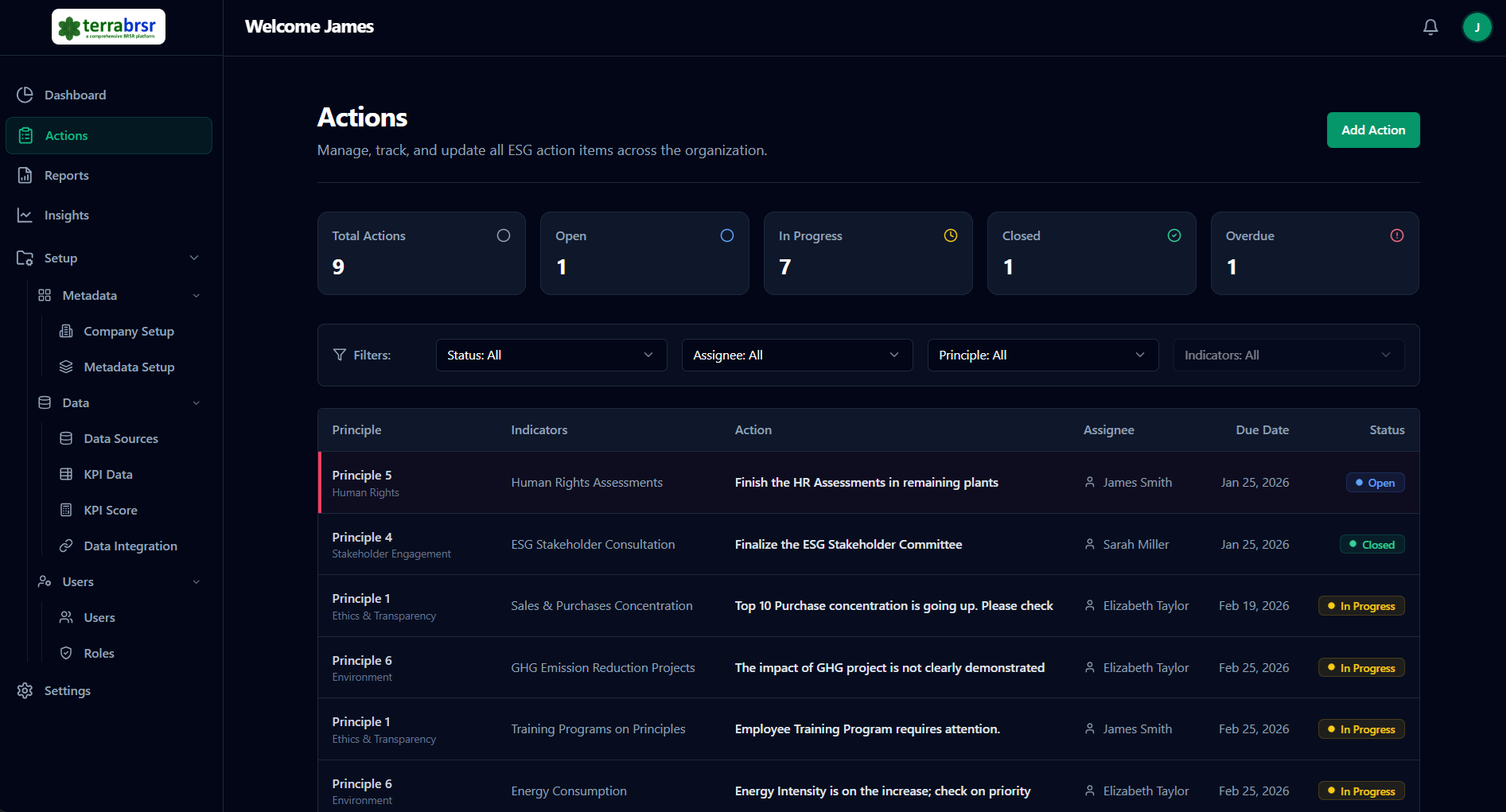Click the user avatar J icon

(x=1477, y=27)
